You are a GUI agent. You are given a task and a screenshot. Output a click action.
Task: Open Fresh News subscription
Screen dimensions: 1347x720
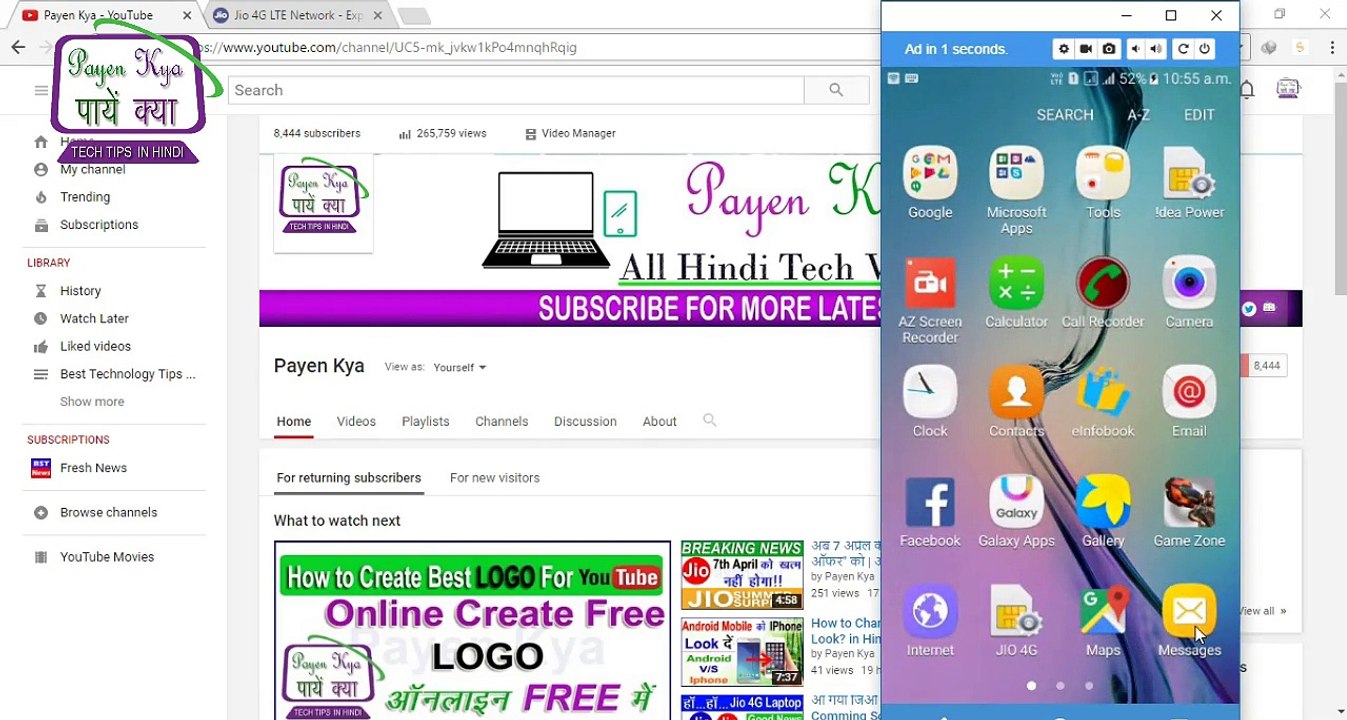[x=93, y=468]
